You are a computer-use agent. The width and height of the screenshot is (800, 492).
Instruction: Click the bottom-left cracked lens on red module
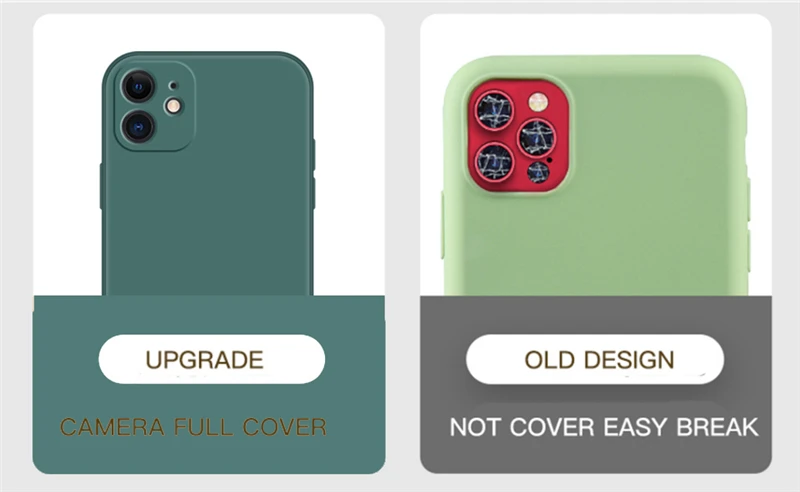(494, 162)
